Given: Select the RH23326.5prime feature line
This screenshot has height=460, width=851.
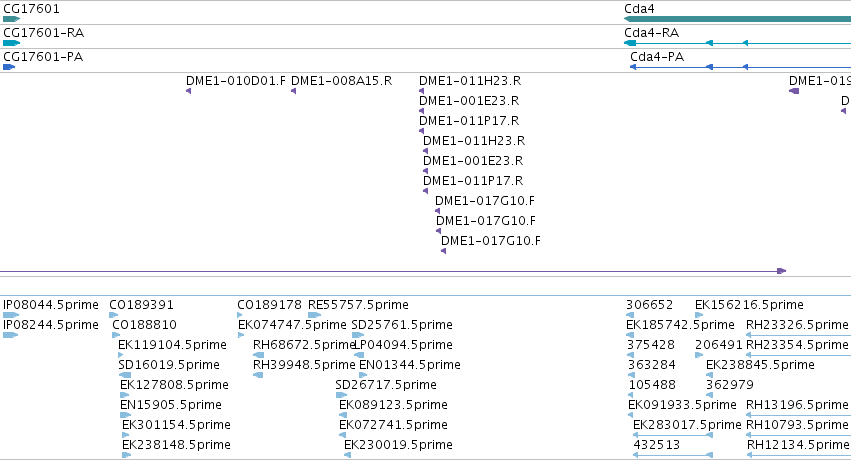Looking at the screenshot, I should [x=798, y=335].
